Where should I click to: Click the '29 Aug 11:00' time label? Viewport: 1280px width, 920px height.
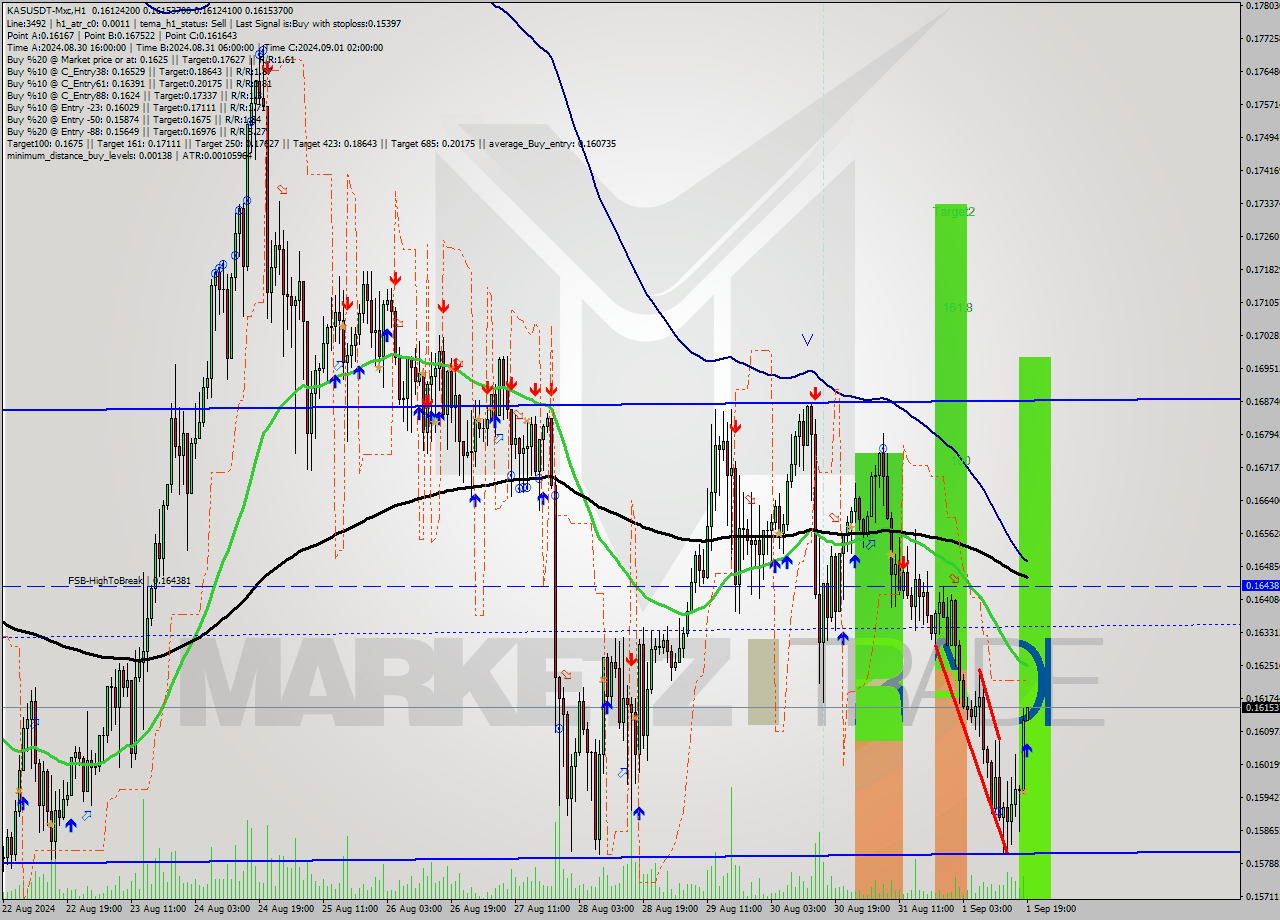[x=733, y=909]
